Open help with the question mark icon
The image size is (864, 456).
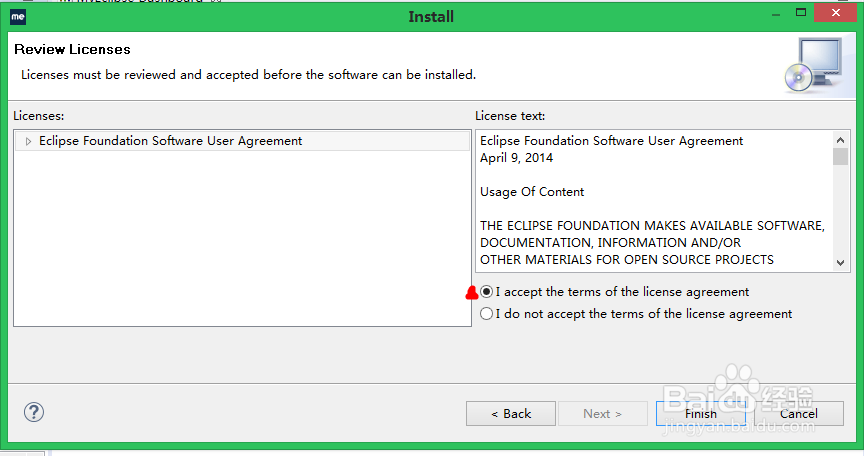(34, 412)
